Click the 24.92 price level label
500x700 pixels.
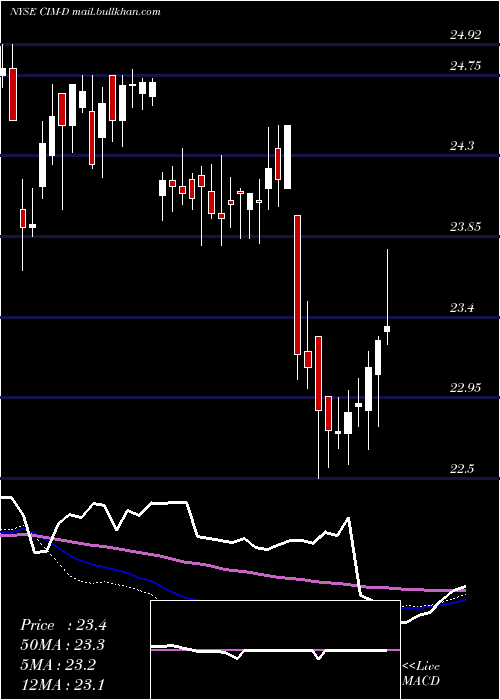(465, 35)
